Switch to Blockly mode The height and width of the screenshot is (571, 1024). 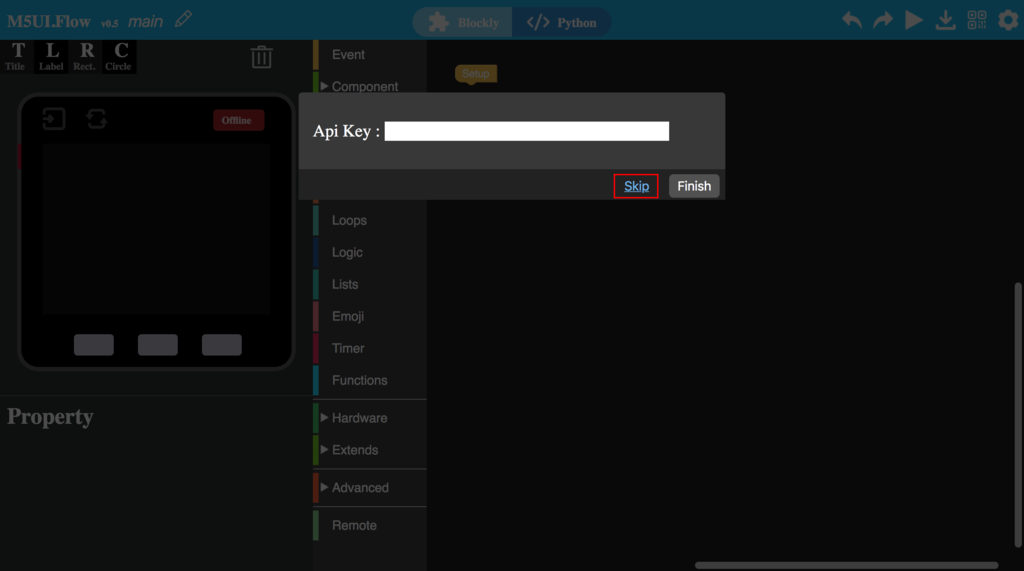464,22
